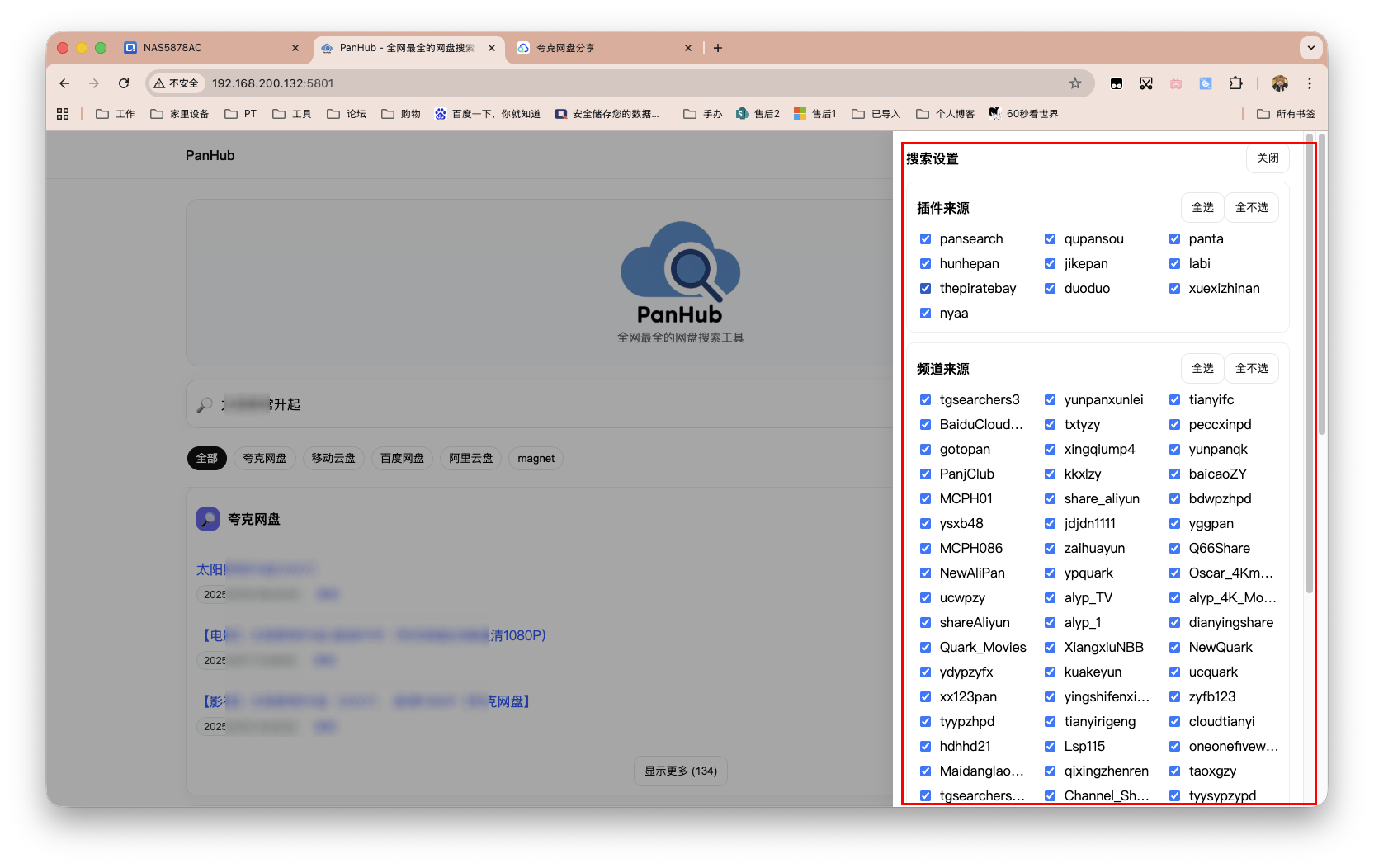Toggle the thepiratebay plugin checkbox

(925, 289)
